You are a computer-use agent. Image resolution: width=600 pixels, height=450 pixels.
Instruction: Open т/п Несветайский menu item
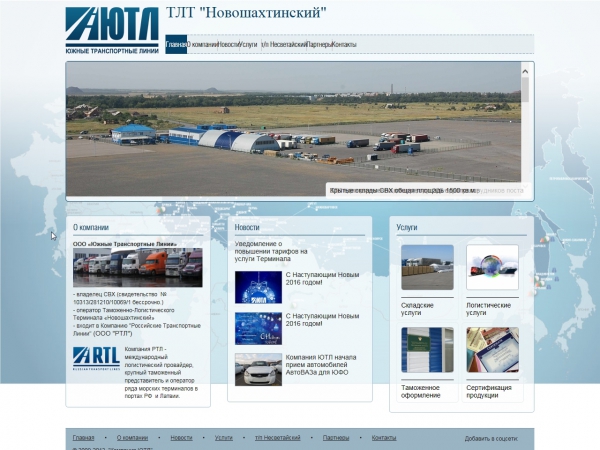[x=284, y=44]
